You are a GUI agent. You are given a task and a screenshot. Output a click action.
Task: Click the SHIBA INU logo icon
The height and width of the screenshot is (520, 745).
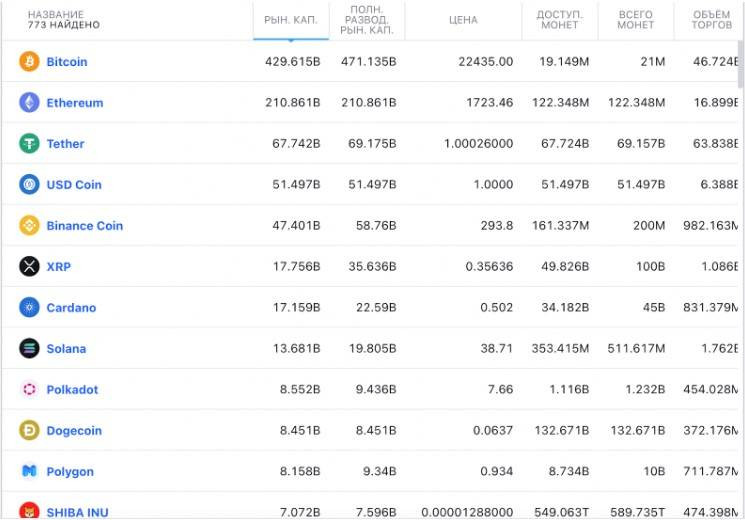click(29, 510)
